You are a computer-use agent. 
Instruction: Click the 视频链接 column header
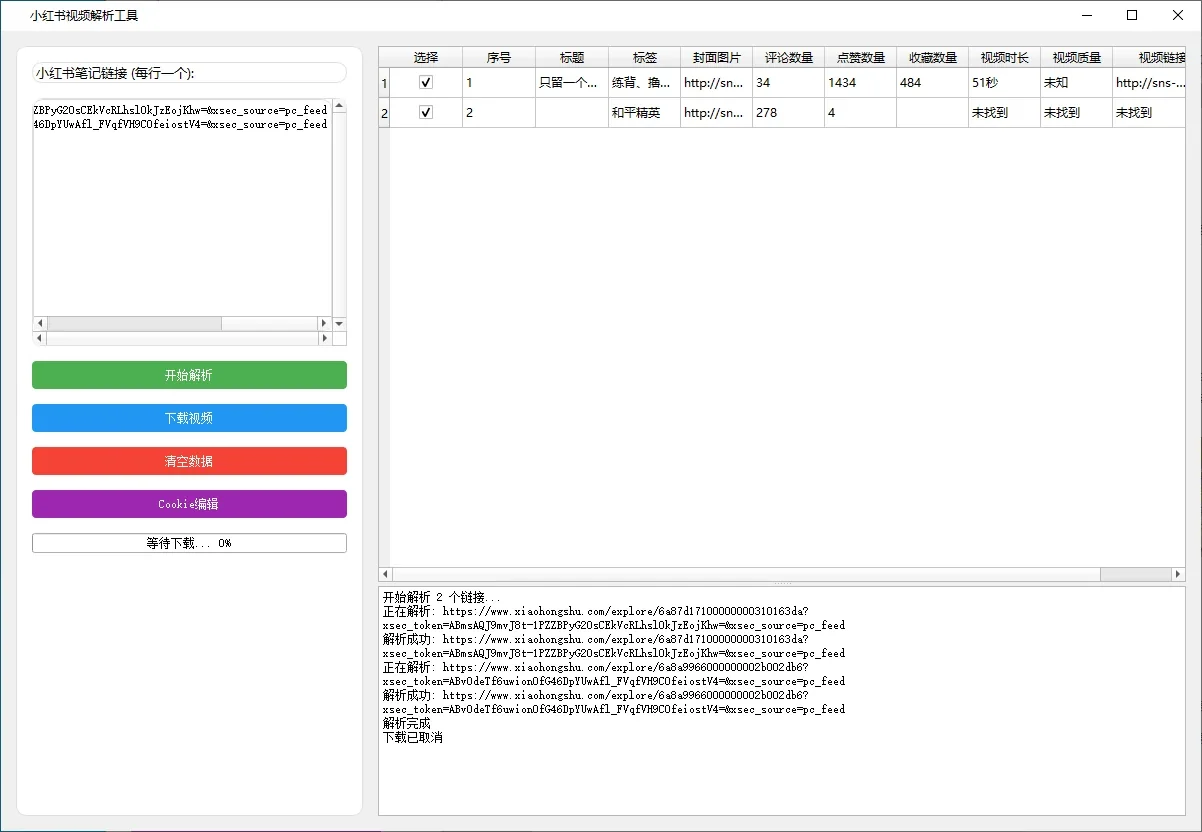click(1149, 58)
